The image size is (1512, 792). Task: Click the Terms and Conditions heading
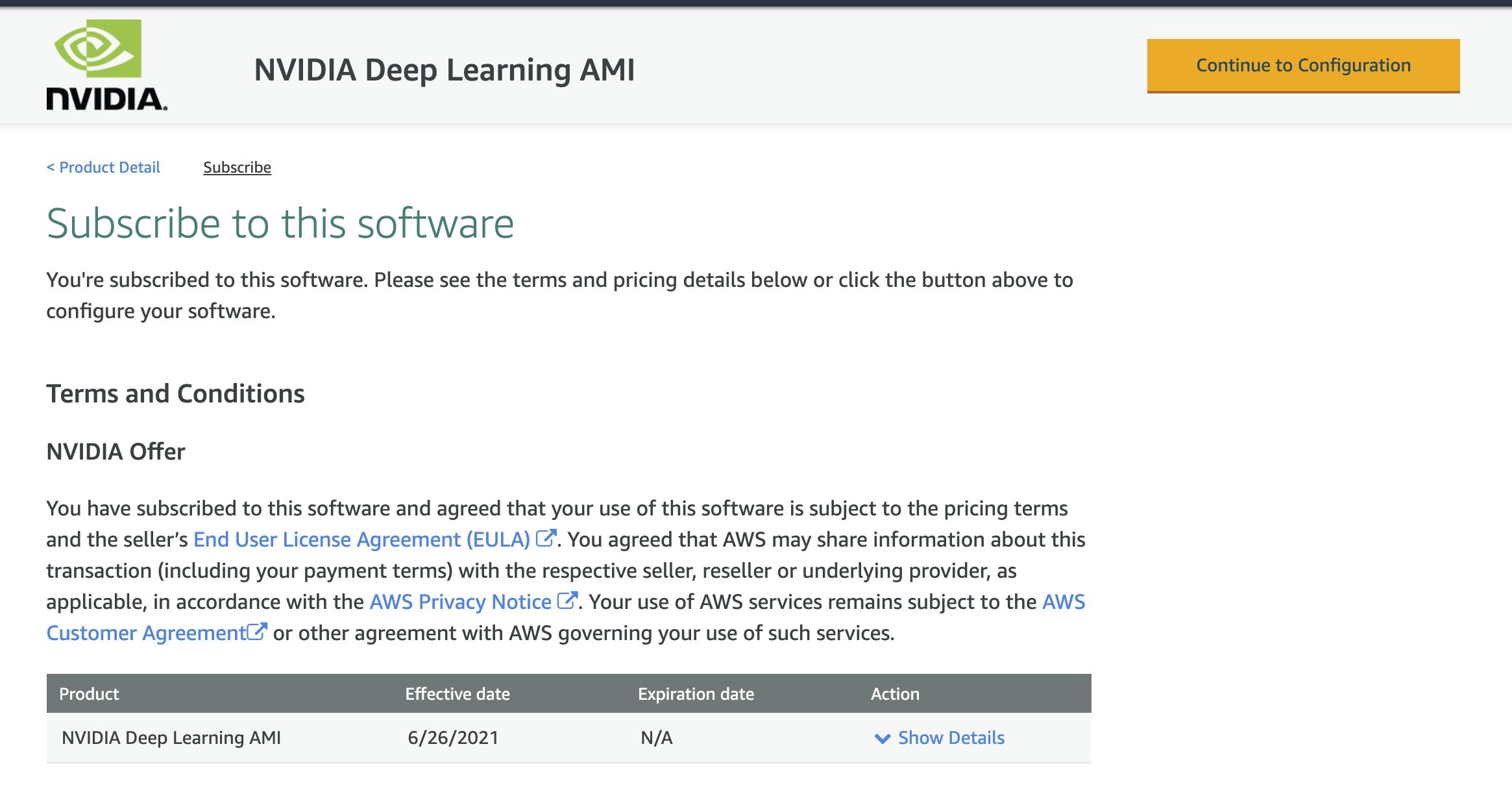click(175, 394)
